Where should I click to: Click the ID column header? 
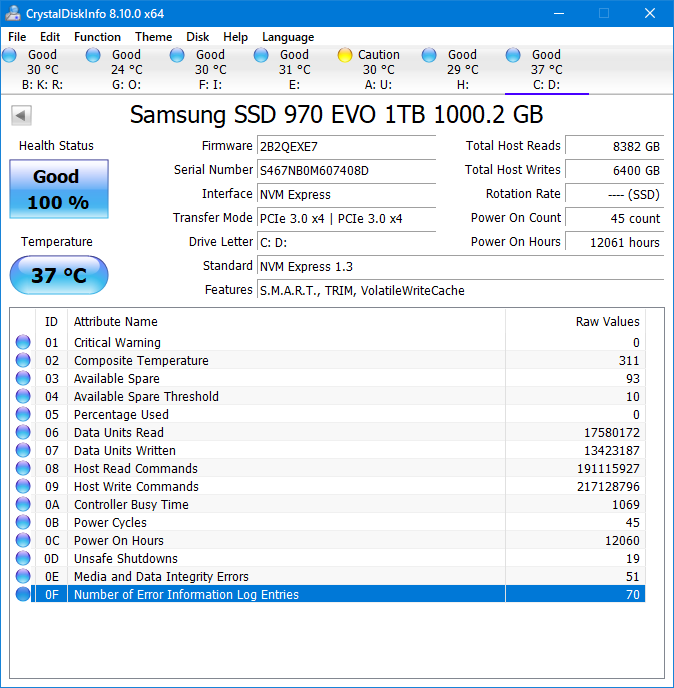(51, 322)
